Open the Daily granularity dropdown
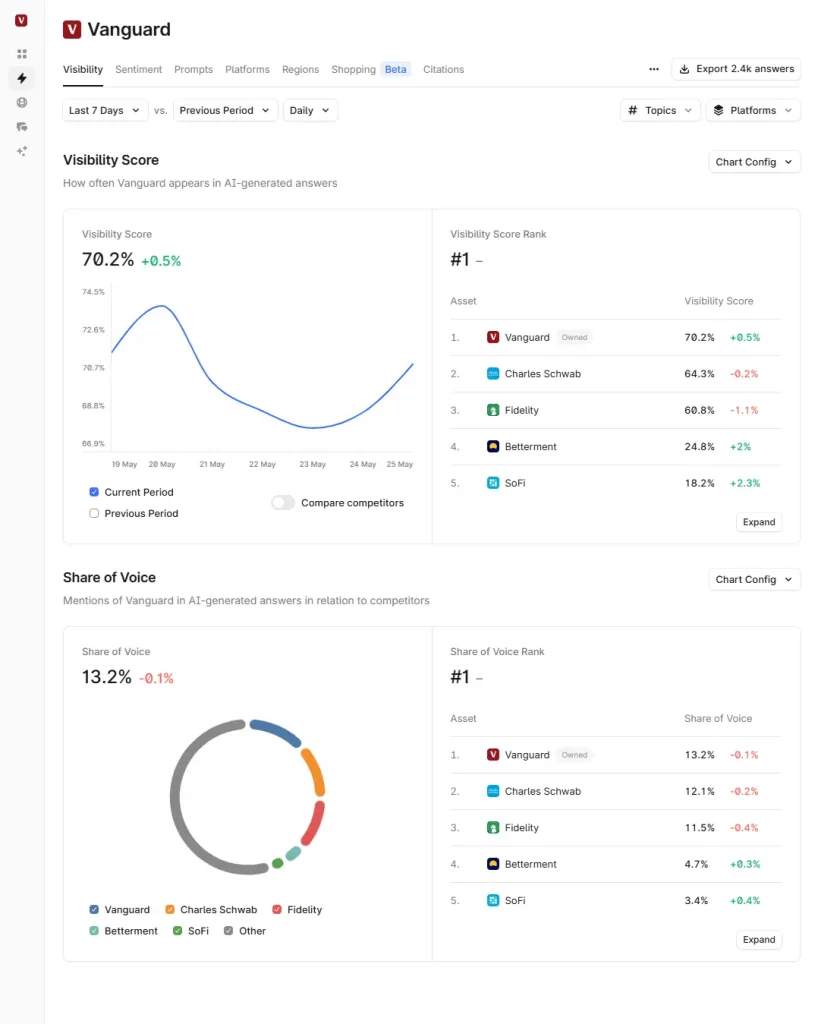The image size is (818, 1024). pyautogui.click(x=310, y=110)
